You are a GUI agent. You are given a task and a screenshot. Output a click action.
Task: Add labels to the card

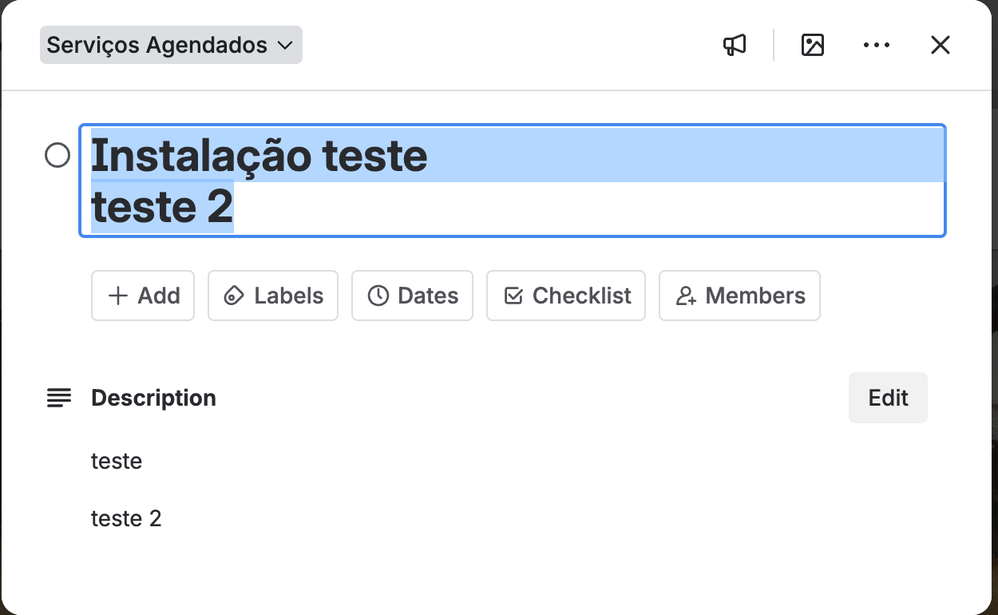coord(272,295)
